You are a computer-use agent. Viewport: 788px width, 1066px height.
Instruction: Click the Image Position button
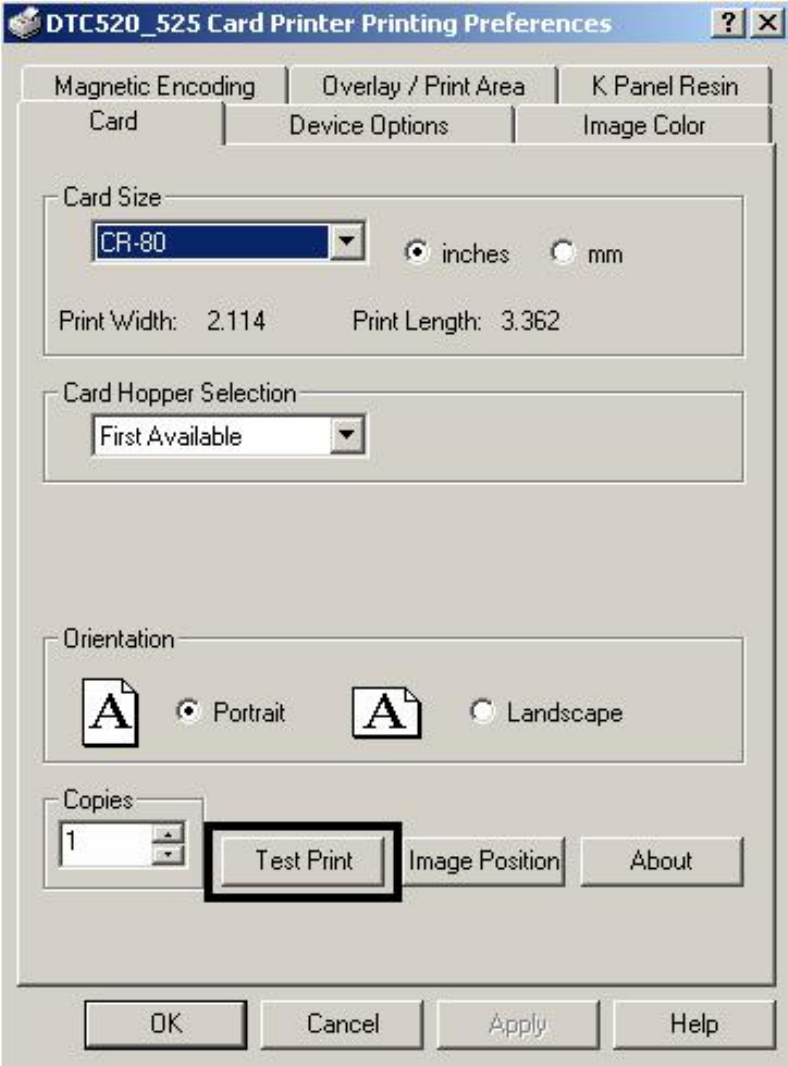(x=484, y=860)
